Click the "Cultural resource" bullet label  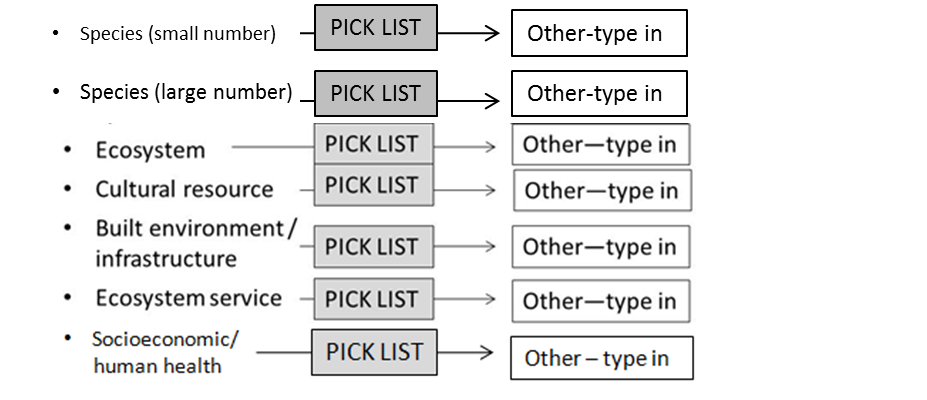(x=184, y=189)
